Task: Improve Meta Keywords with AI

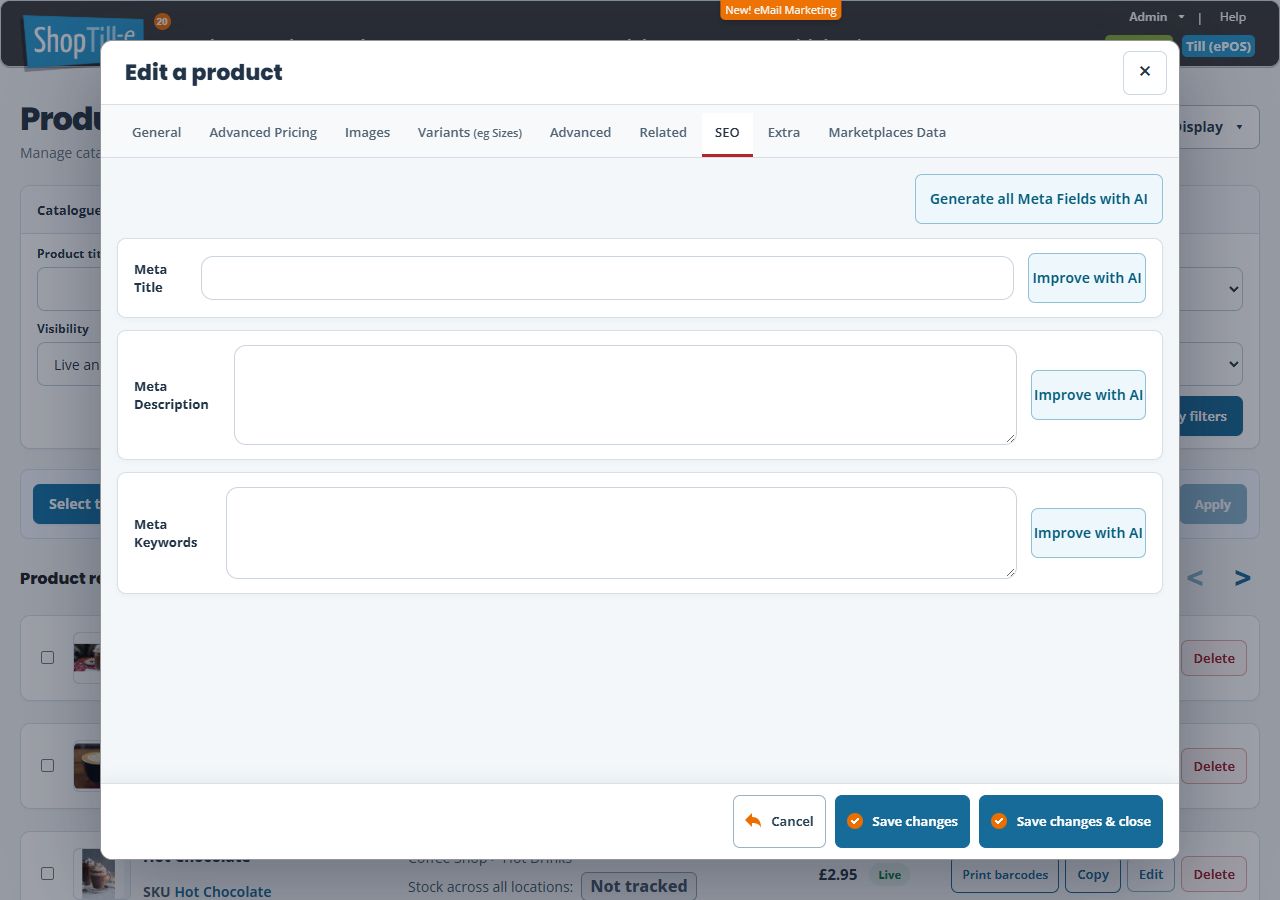Action: pyautogui.click(x=1088, y=533)
